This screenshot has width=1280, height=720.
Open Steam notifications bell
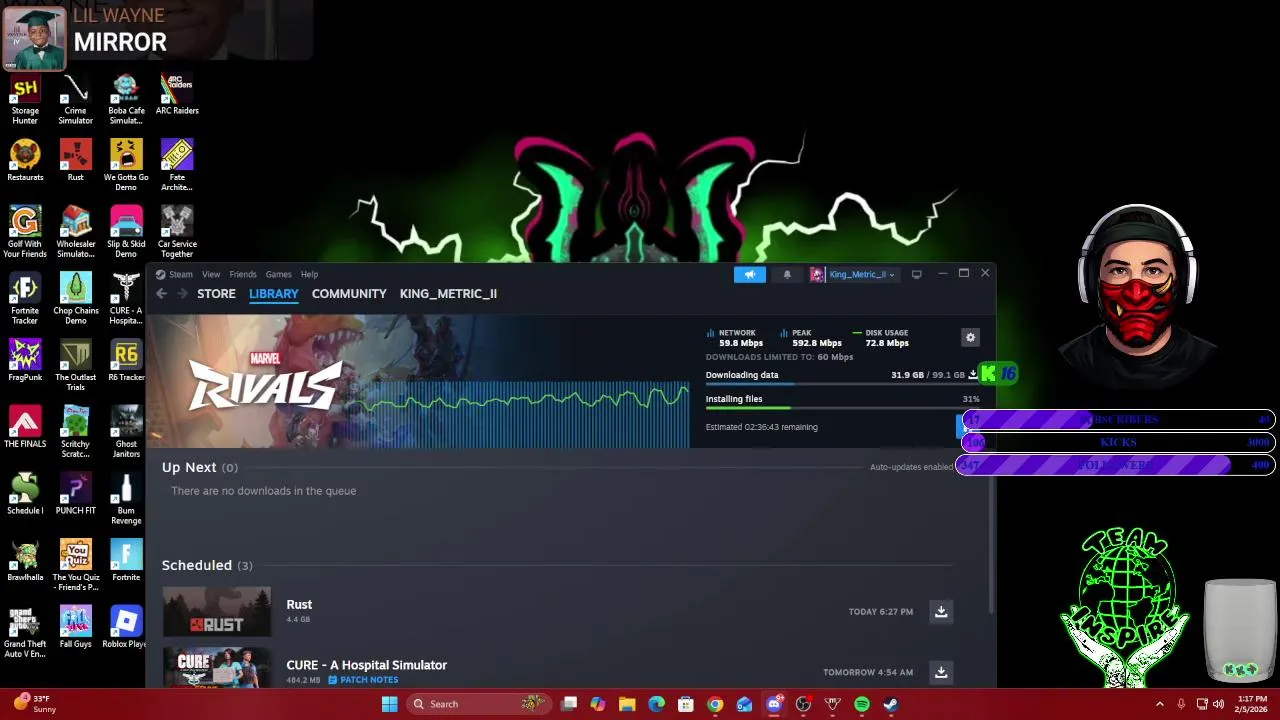click(x=787, y=274)
